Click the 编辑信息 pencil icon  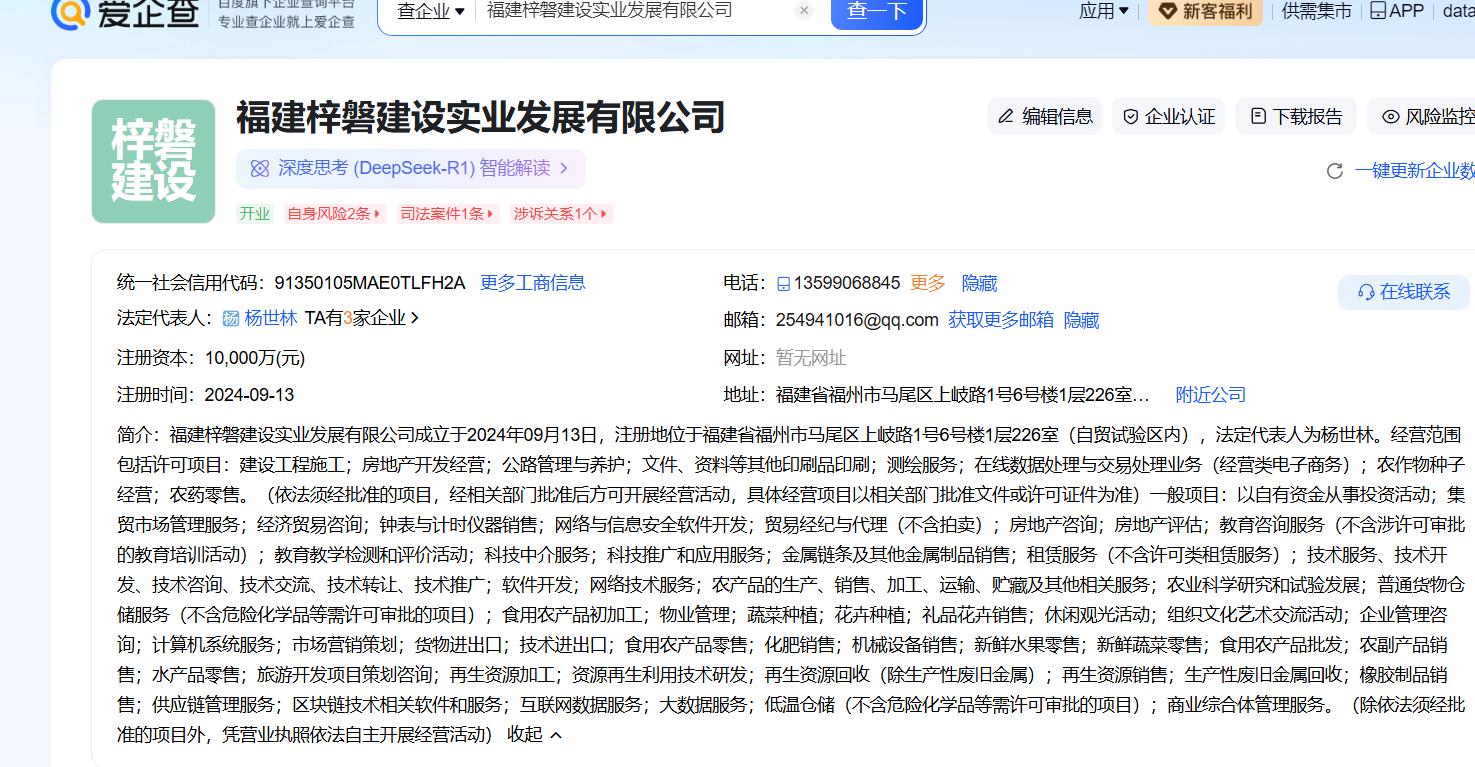1006,117
